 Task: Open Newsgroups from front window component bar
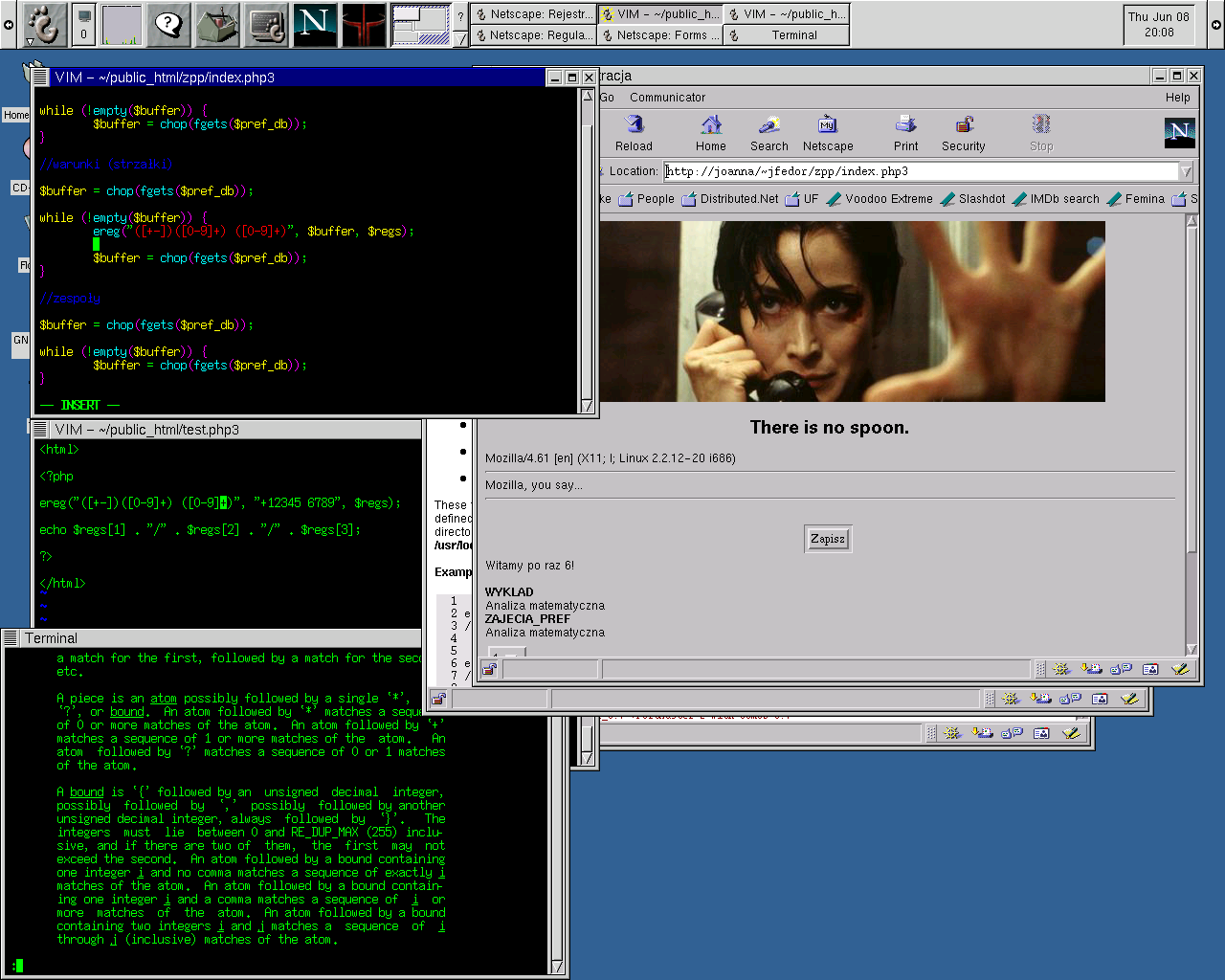coord(1121,669)
